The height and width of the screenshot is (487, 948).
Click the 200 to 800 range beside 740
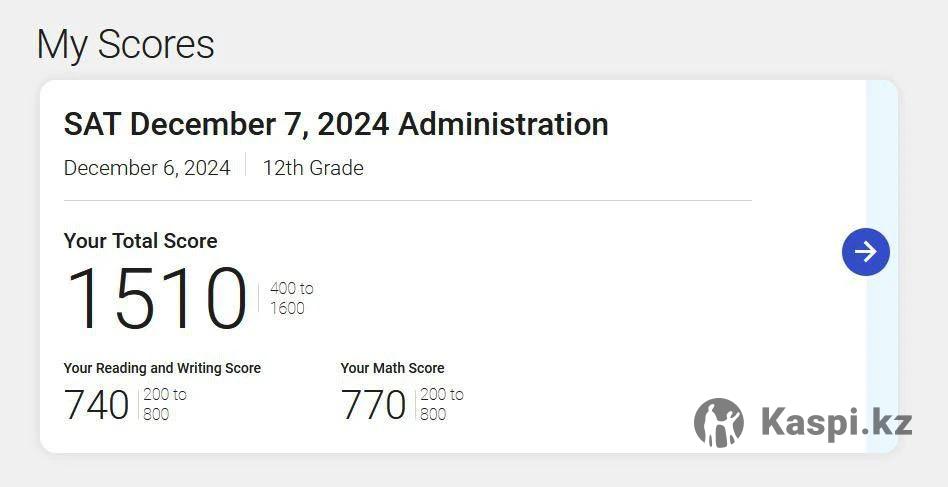pyautogui.click(x=165, y=404)
